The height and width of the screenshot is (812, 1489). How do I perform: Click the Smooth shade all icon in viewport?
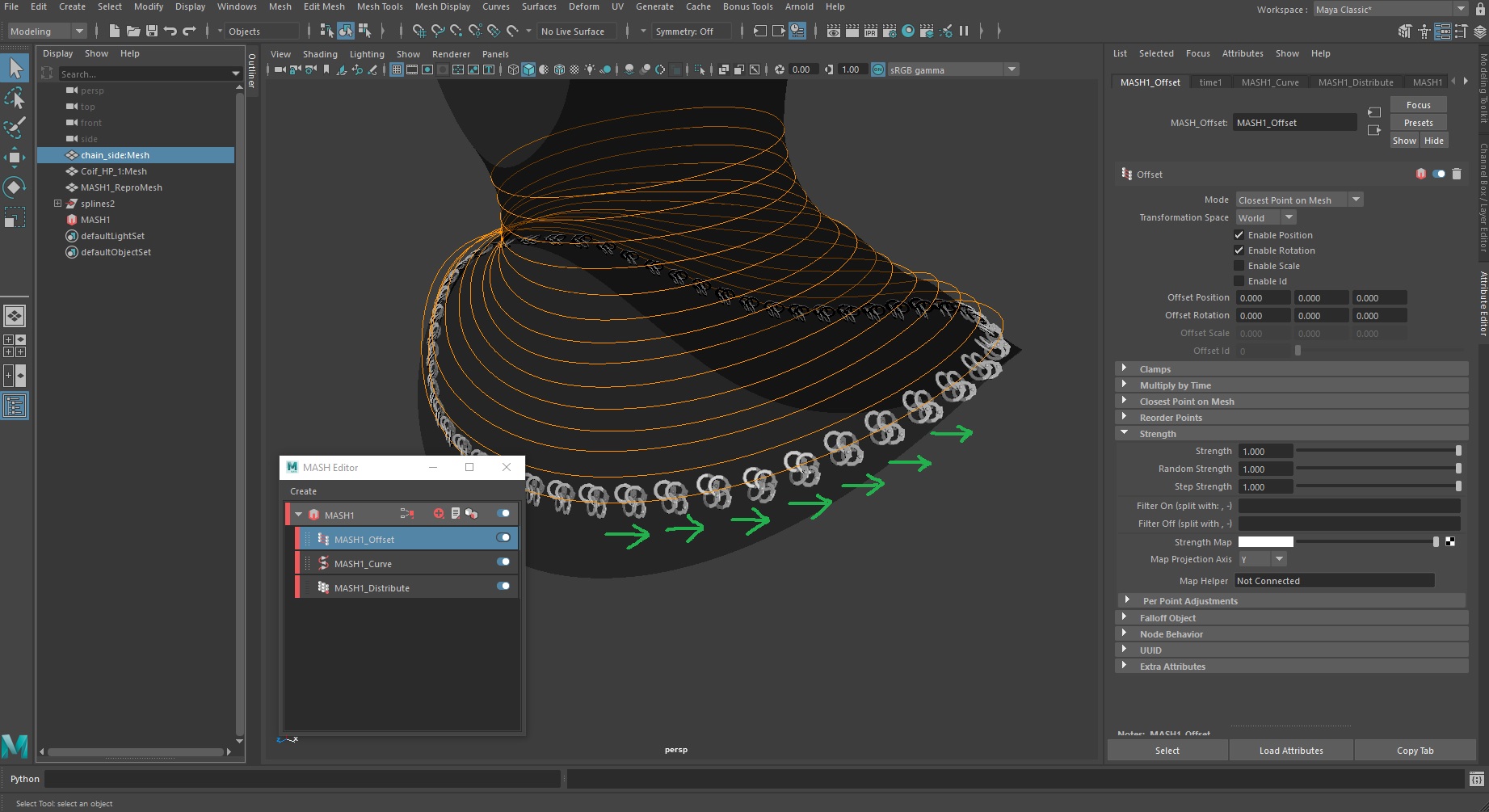[x=528, y=69]
